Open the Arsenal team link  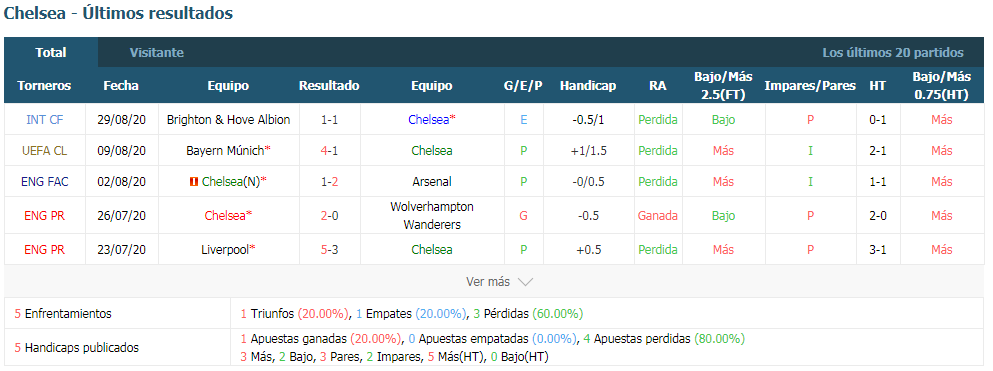coord(432,182)
